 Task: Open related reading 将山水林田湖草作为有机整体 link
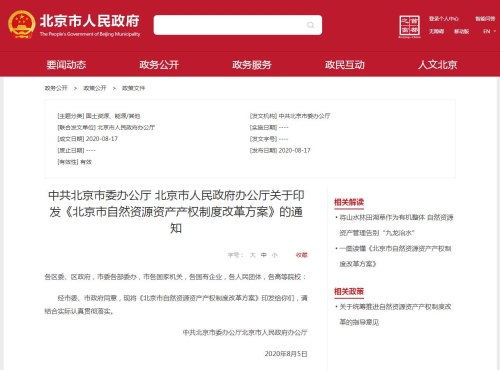pyautogui.click(x=396, y=225)
